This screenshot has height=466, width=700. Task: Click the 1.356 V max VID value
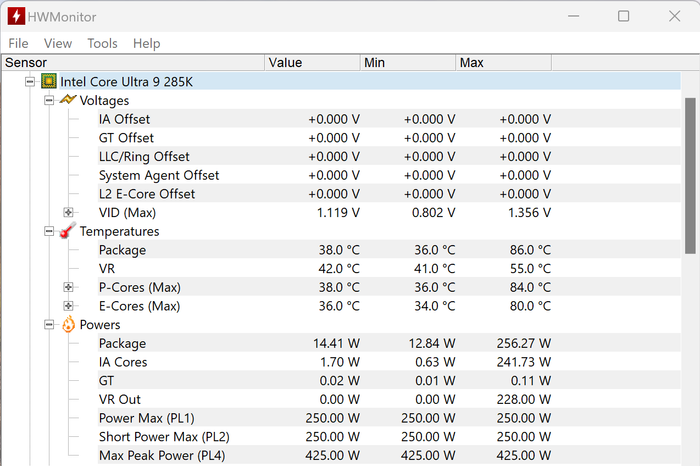[529, 212]
